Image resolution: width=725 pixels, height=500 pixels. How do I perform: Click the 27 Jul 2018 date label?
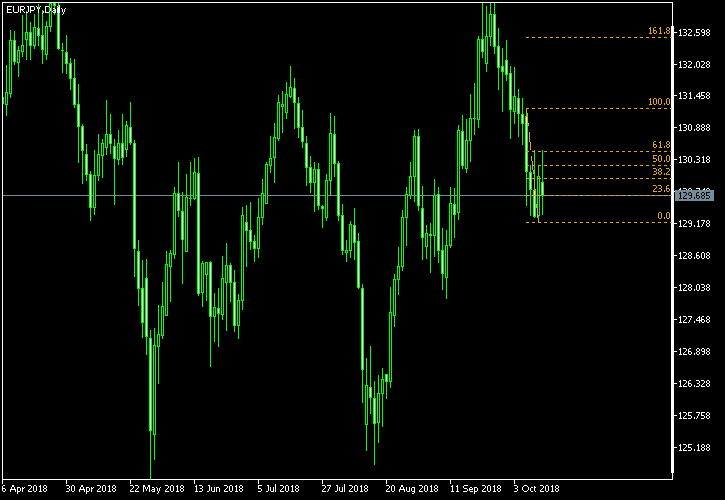(x=345, y=488)
